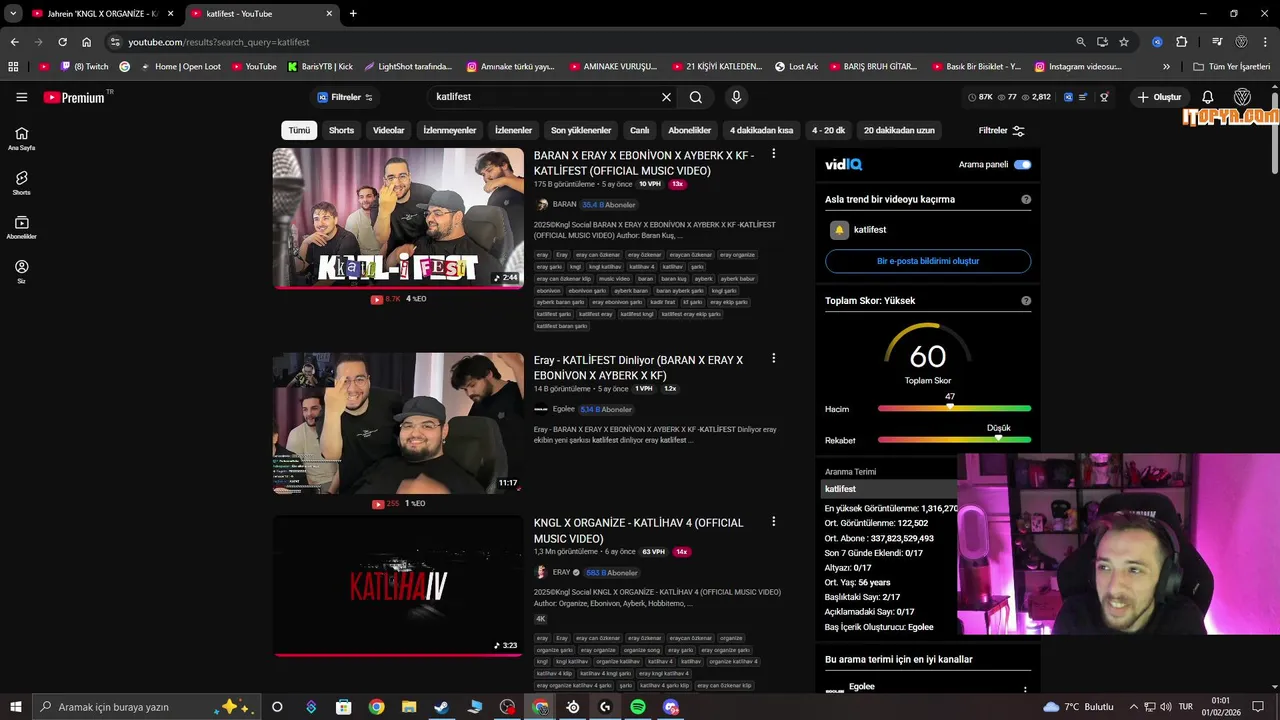The width and height of the screenshot is (1280, 720).
Task: Open Eray KATLİFEST Dinliyor thumbnail
Action: coord(398,423)
